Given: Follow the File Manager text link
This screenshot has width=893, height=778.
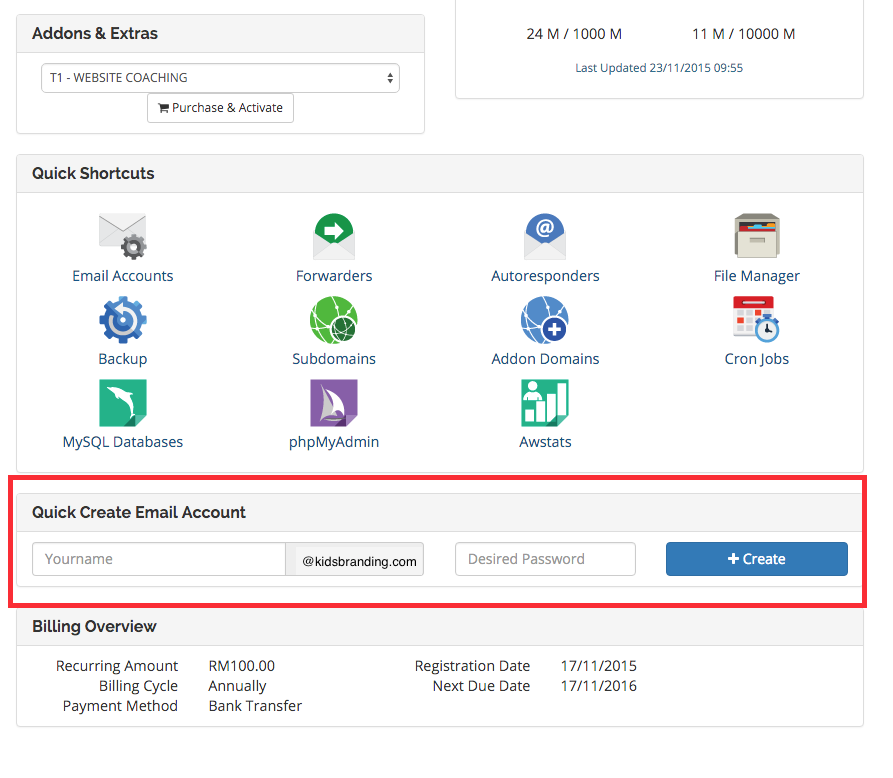Looking at the screenshot, I should tap(756, 276).
